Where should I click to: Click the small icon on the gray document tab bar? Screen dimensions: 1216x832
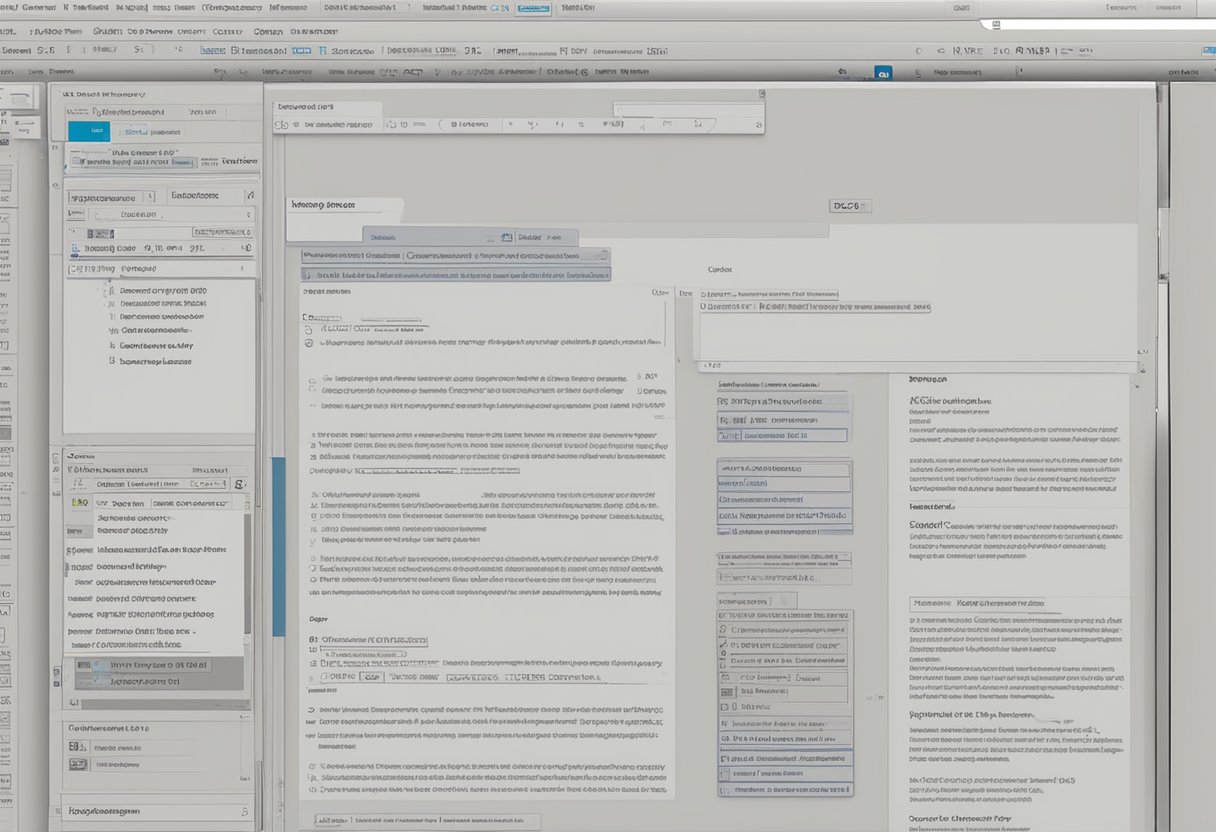(x=506, y=237)
